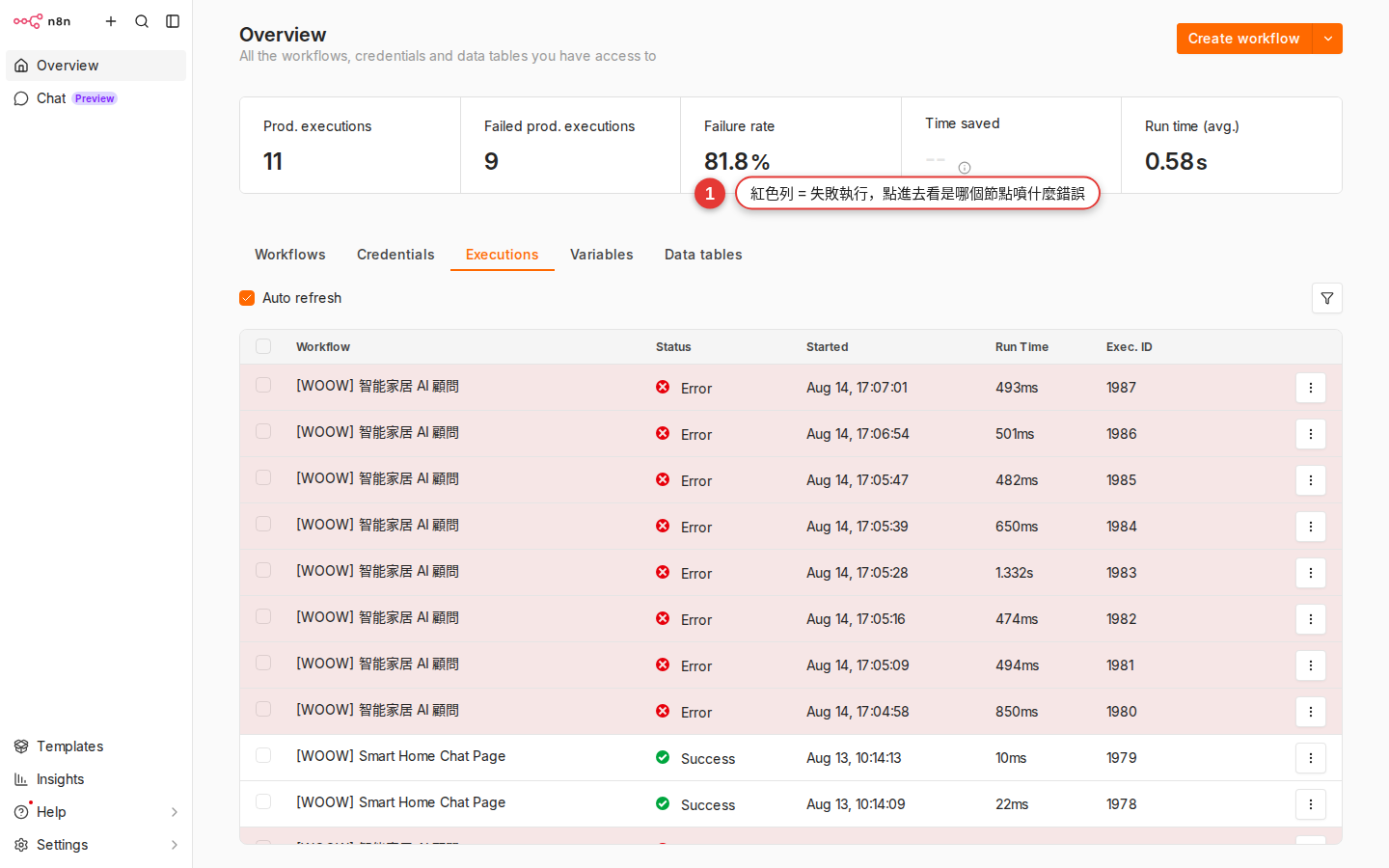Open actions menu for execution 1983

click(1311, 573)
